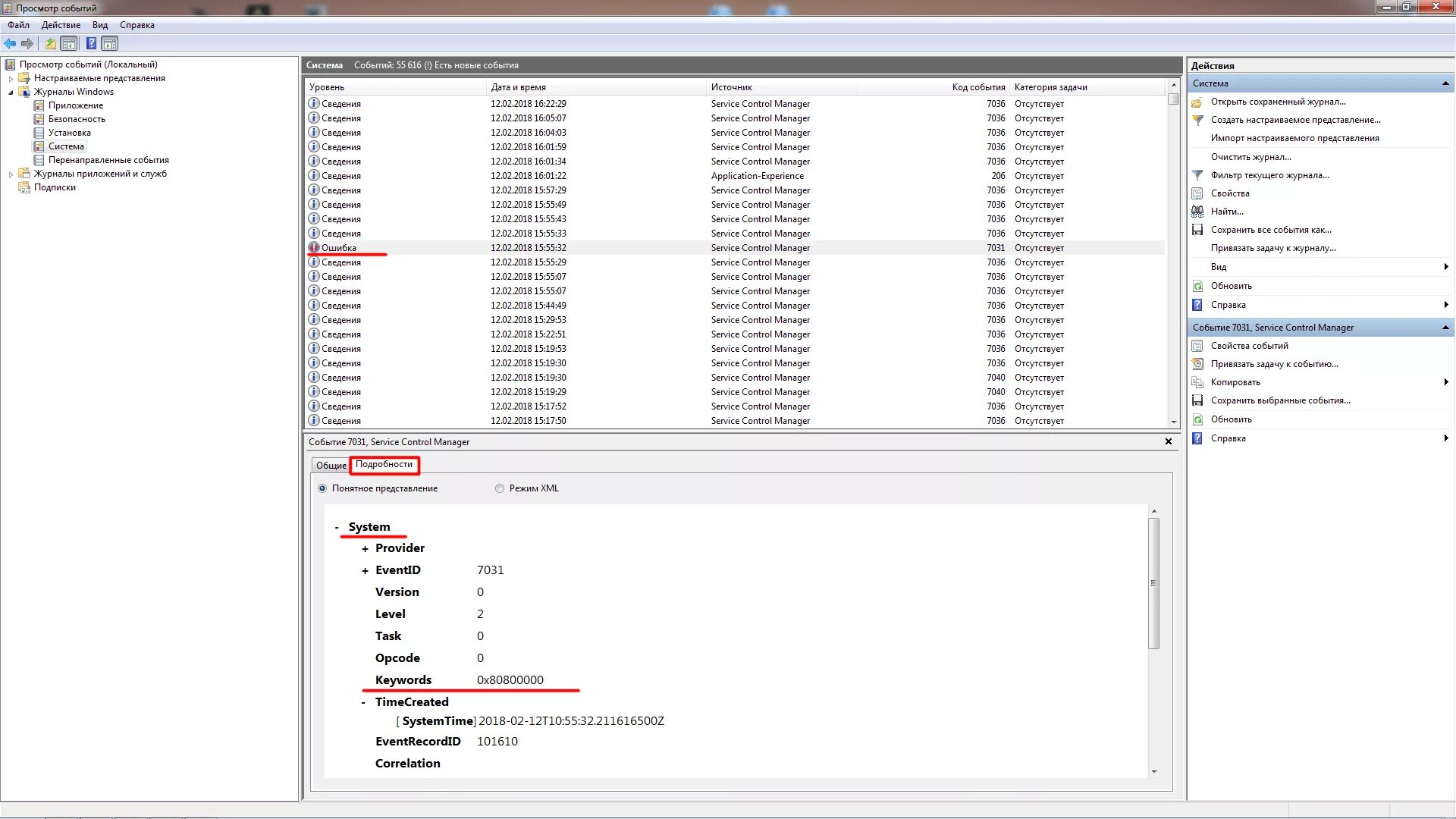The width and height of the screenshot is (1456, 819).
Task: Click the folder Up one level icon
Action: [50, 44]
